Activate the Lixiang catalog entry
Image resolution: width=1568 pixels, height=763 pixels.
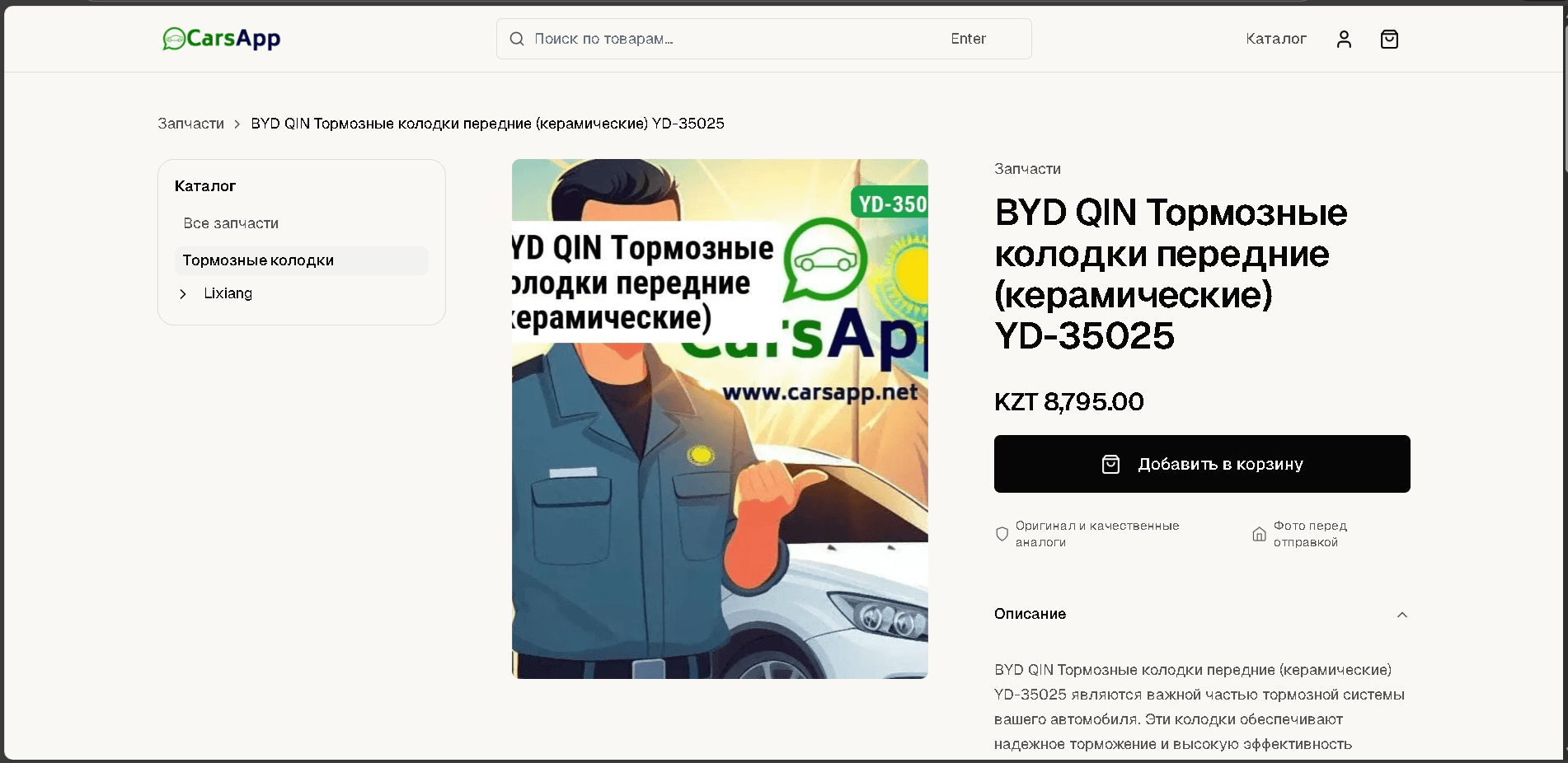(x=228, y=293)
